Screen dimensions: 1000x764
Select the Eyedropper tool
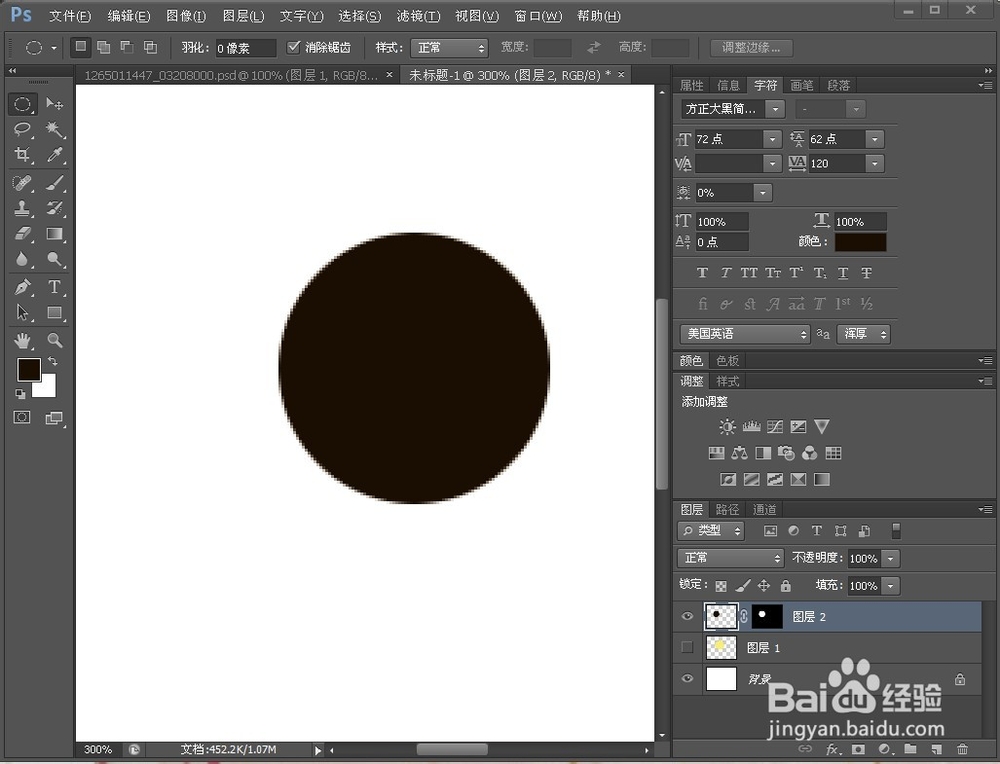tap(55, 155)
